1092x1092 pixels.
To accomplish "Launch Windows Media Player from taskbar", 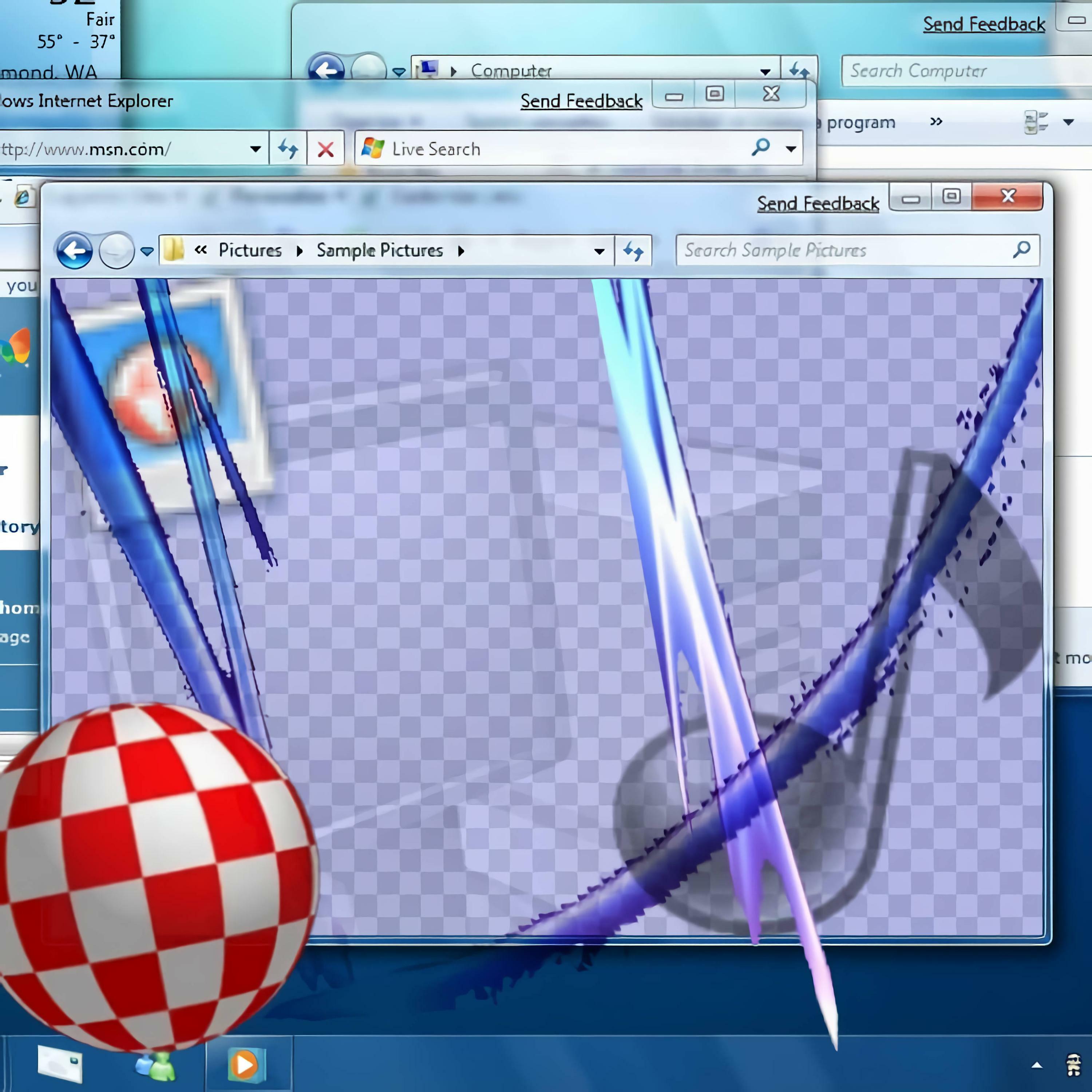I will click(x=246, y=1065).
